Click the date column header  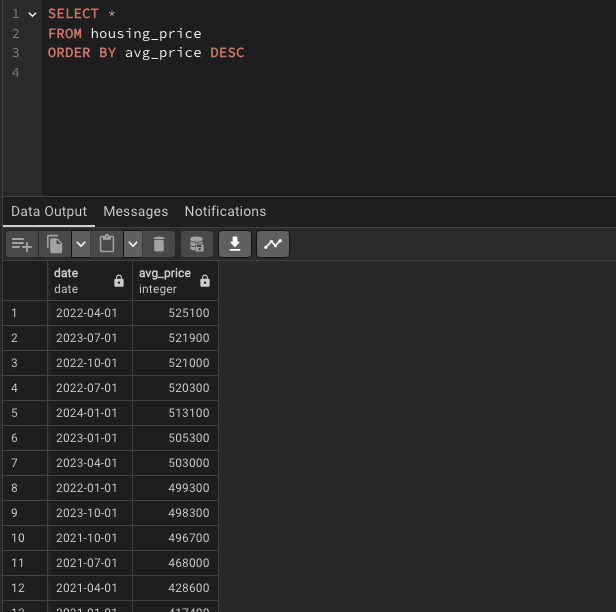coord(90,281)
